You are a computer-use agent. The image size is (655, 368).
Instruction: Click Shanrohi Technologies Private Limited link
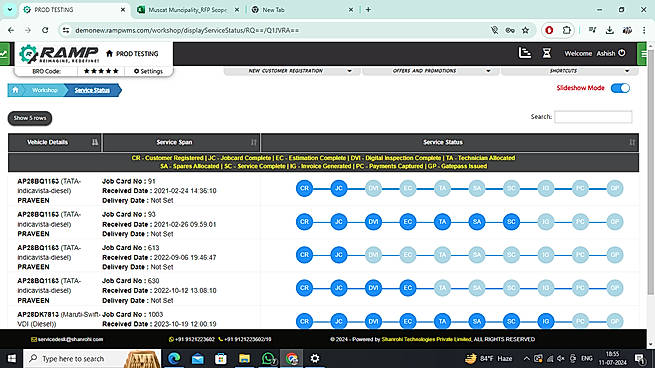(x=426, y=340)
